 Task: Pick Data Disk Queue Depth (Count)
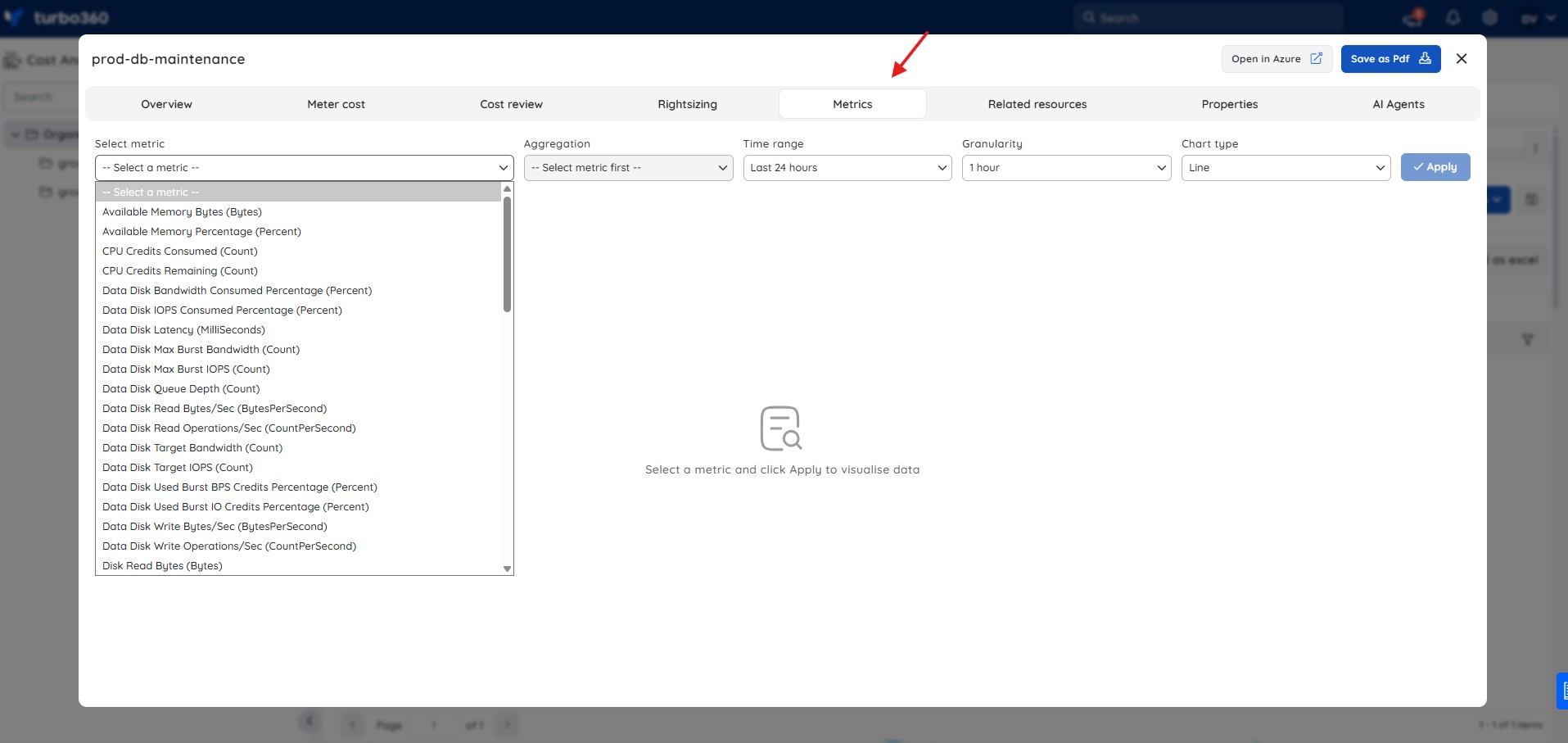click(x=298, y=389)
